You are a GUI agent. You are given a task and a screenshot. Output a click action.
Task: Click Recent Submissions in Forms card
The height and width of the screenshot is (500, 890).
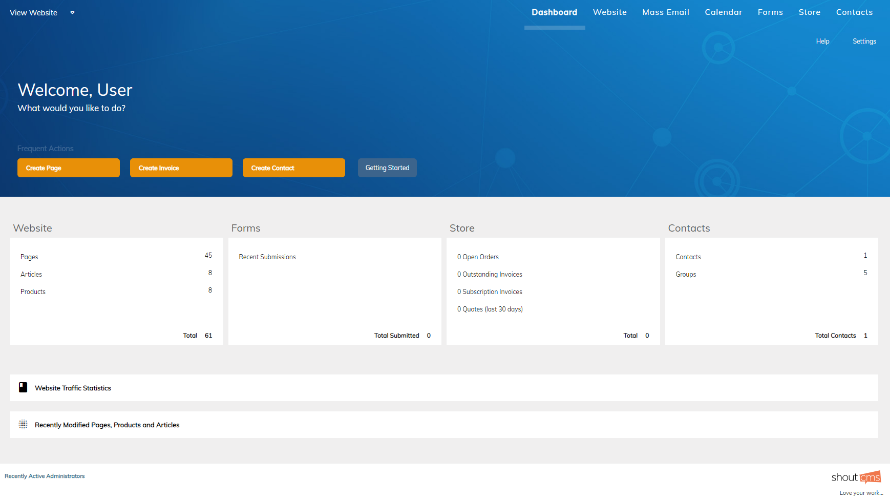point(267,257)
